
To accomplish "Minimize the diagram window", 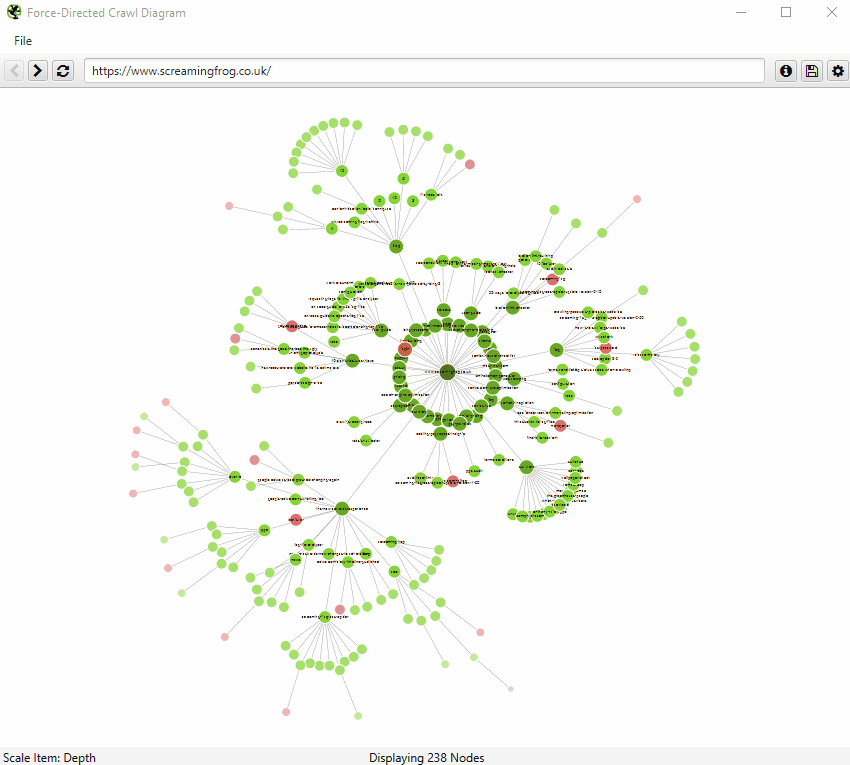I will (740, 12).
